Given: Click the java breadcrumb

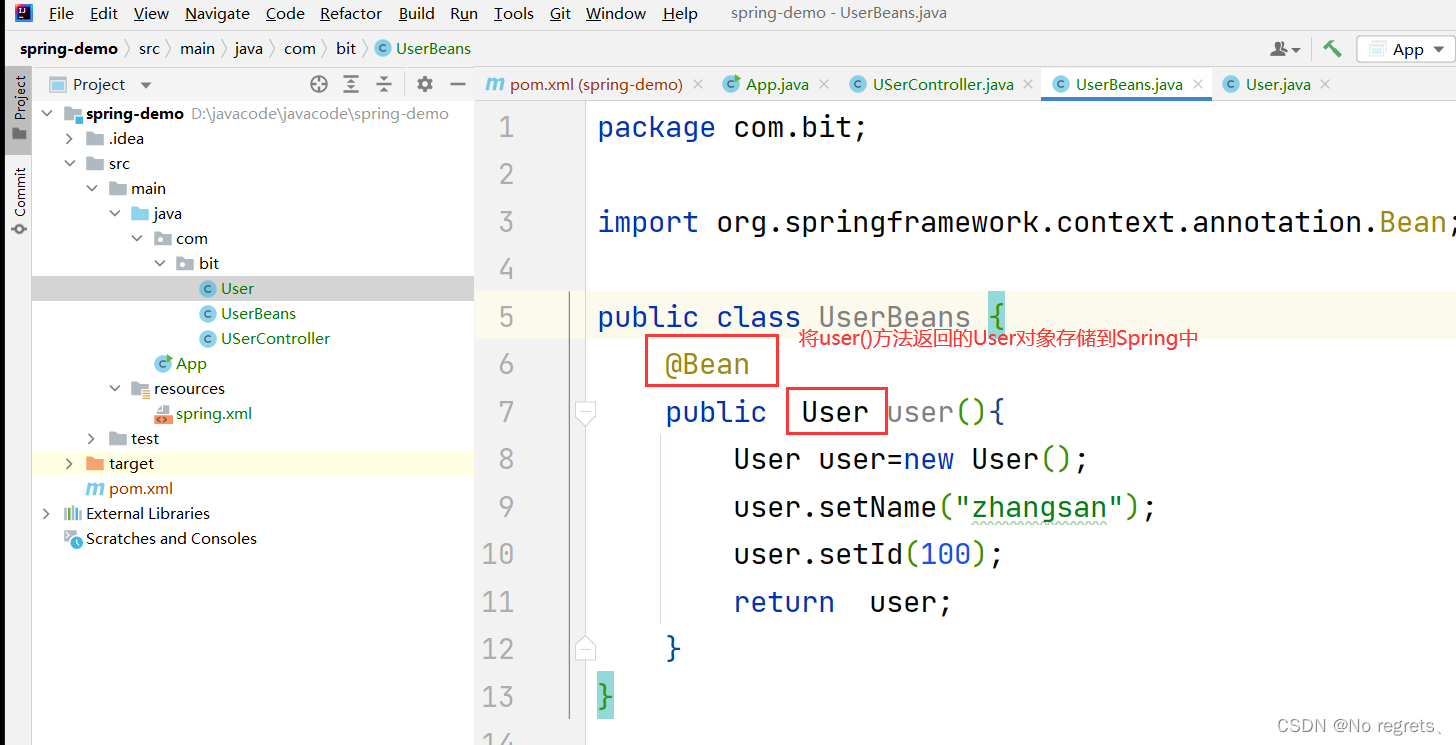Looking at the screenshot, I should 249,48.
